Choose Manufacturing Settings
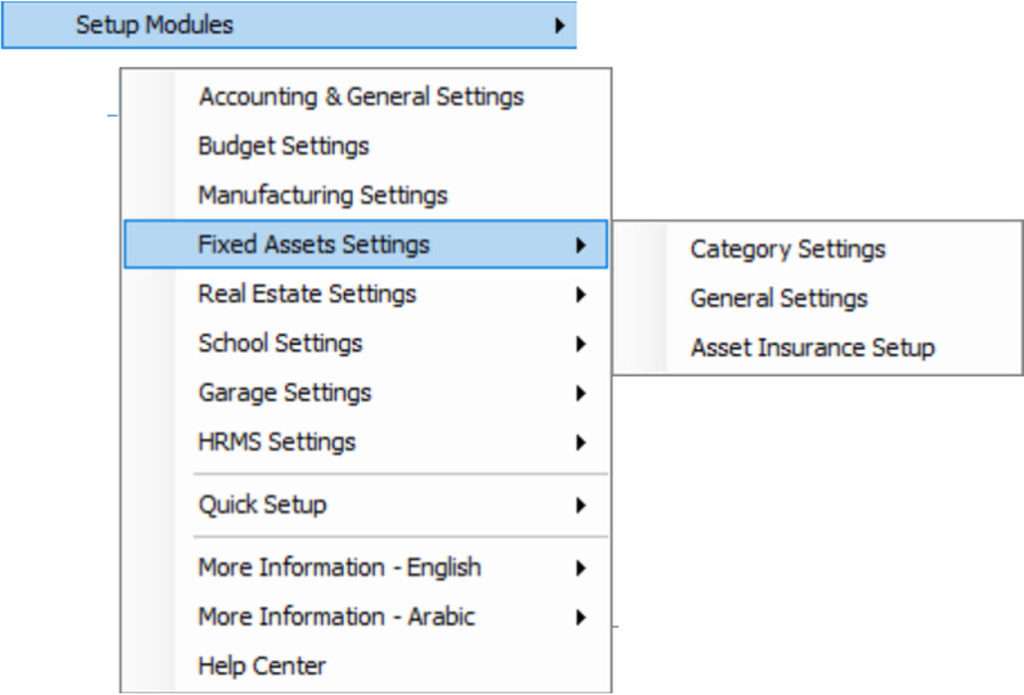The height and width of the screenshot is (695, 1024). (x=323, y=195)
